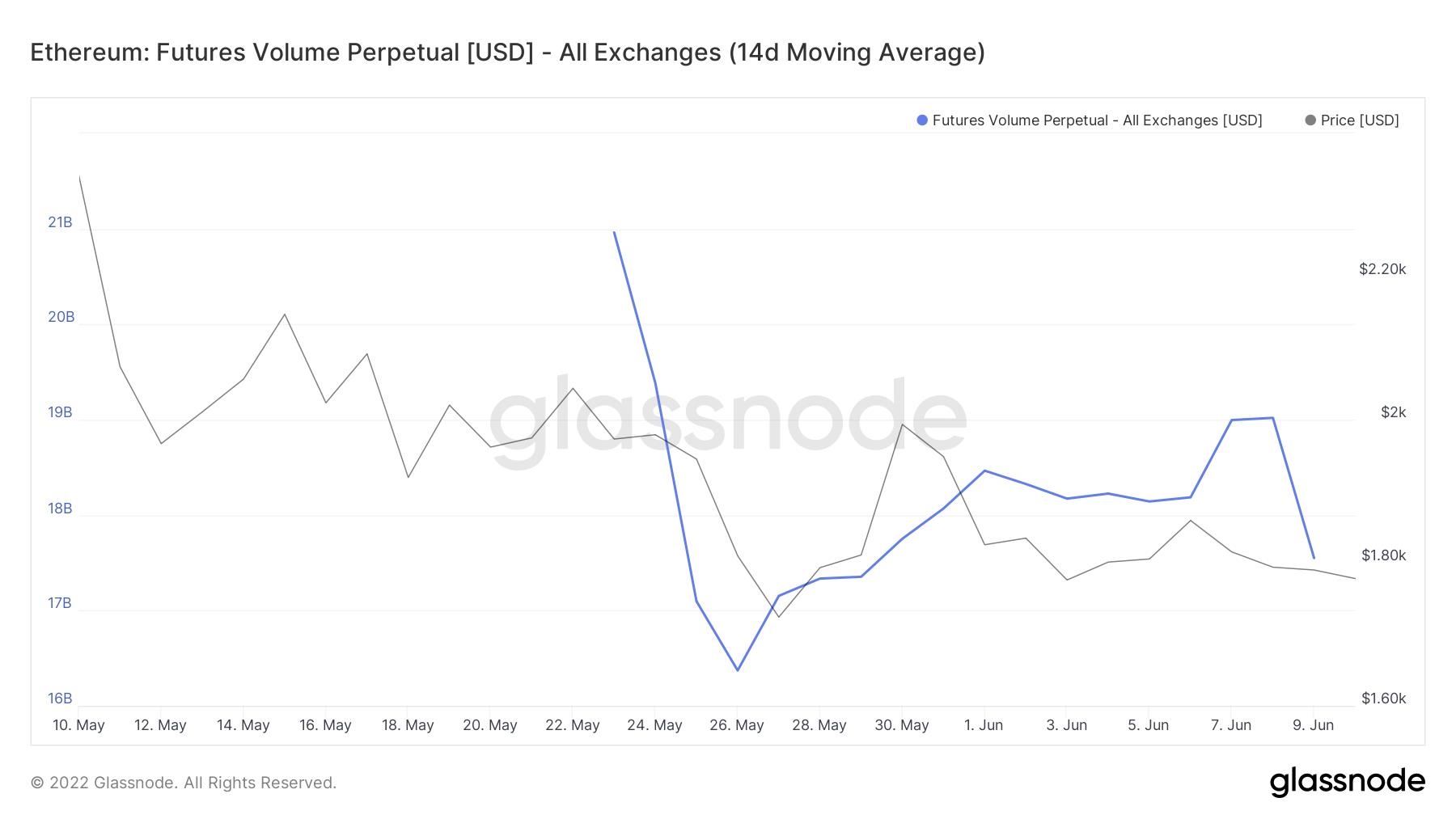
Task: Click the $2k price axis label
Action: (1393, 412)
